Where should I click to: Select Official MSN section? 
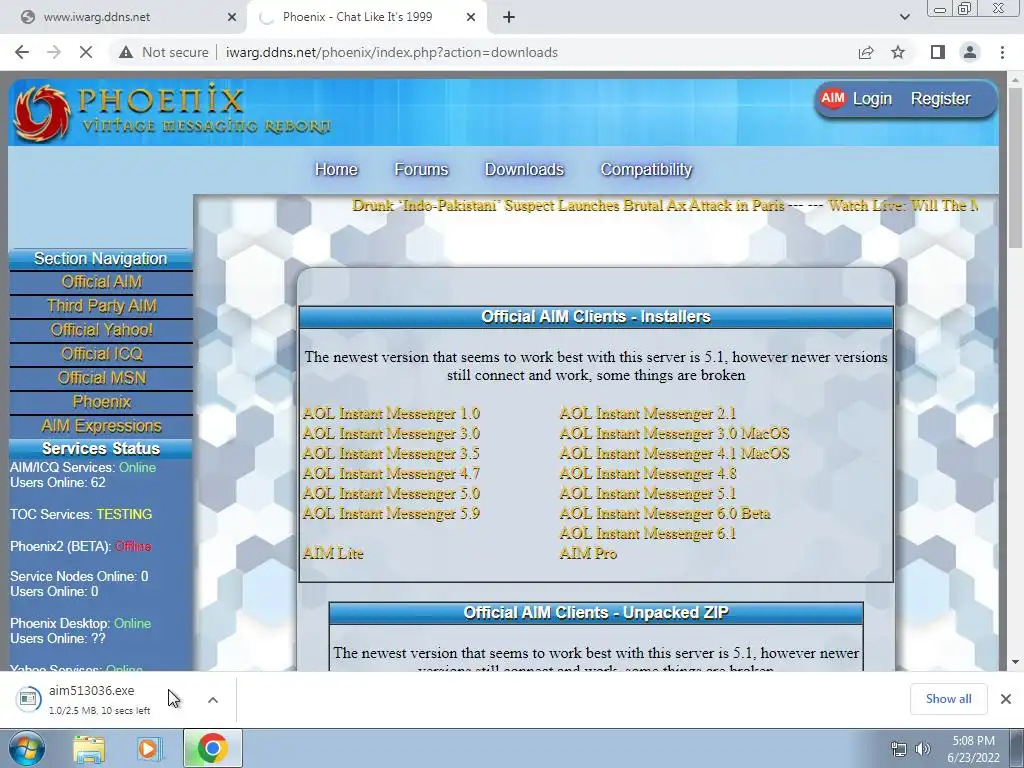(101, 378)
